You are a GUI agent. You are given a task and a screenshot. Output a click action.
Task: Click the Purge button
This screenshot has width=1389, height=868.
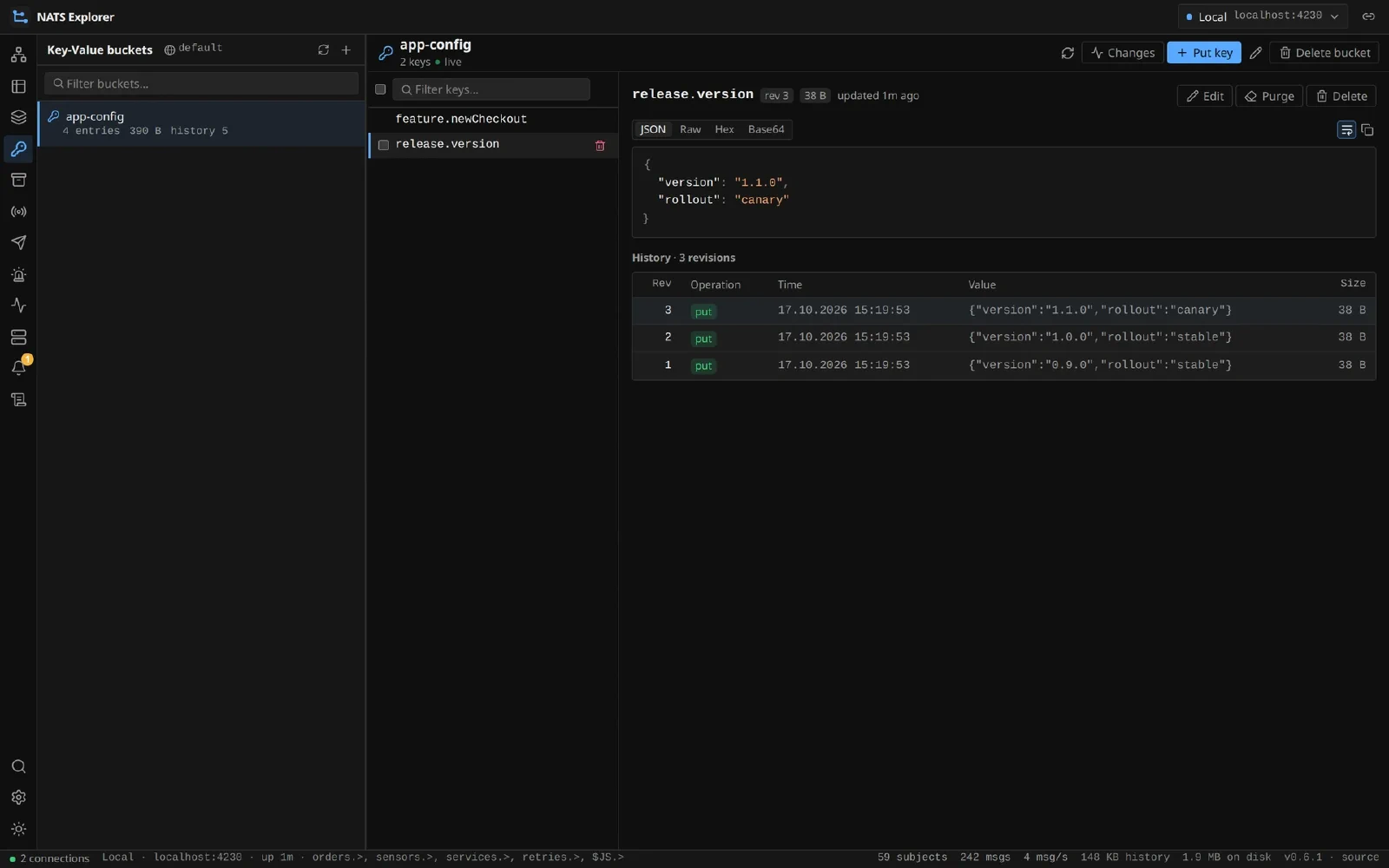(x=1269, y=96)
